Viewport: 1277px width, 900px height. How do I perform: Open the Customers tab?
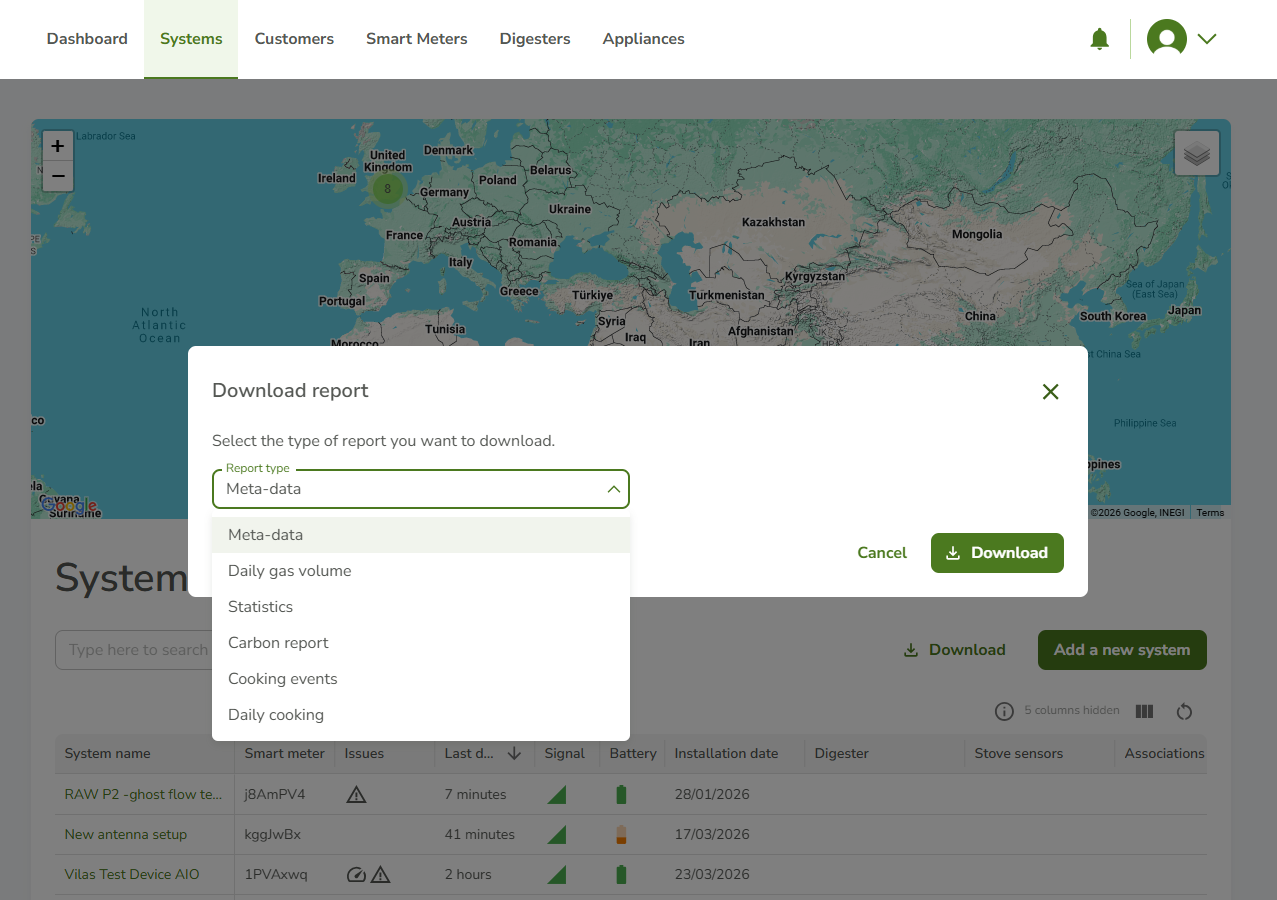click(294, 39)
